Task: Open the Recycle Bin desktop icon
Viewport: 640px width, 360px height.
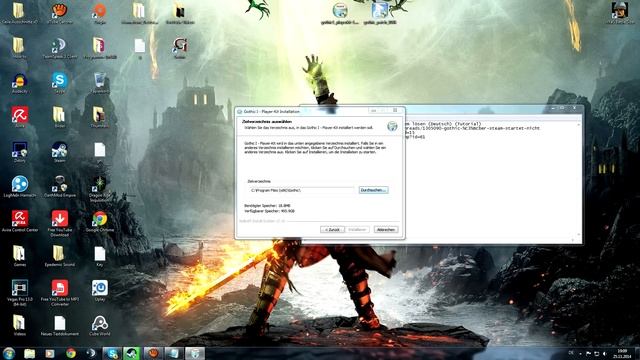Action: 100,83
